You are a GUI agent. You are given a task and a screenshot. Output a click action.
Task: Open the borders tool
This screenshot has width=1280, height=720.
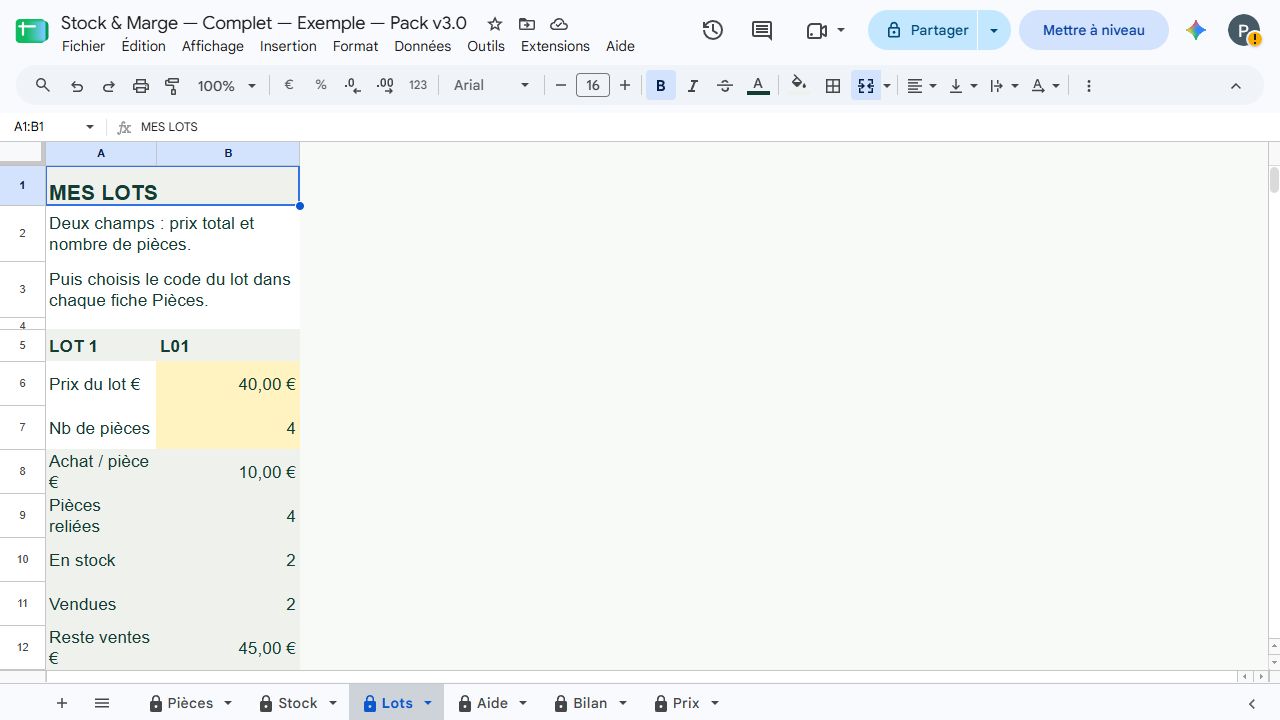pos(832,86)
